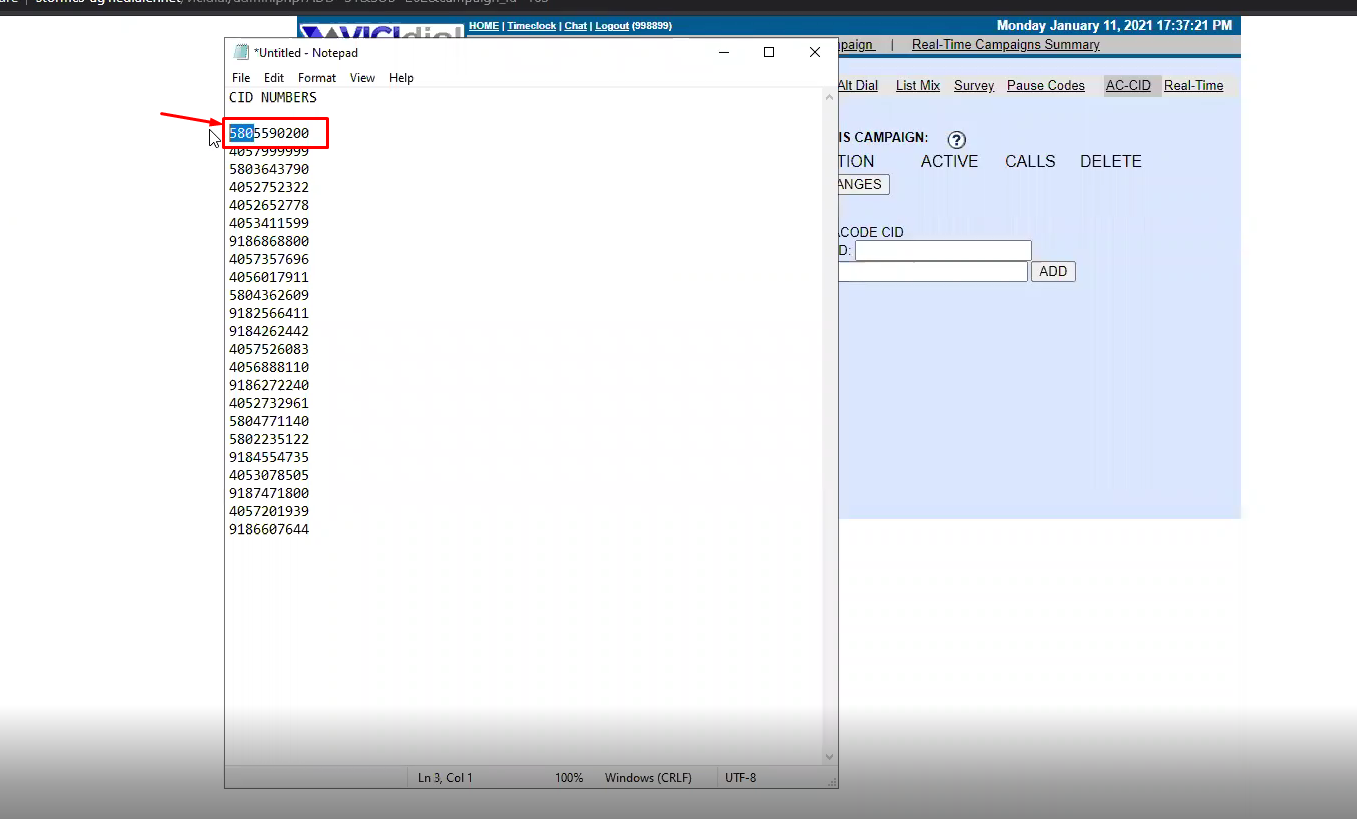Open the Help menu in Notepad
The image size is (1357, 819).
pos(401,78)
